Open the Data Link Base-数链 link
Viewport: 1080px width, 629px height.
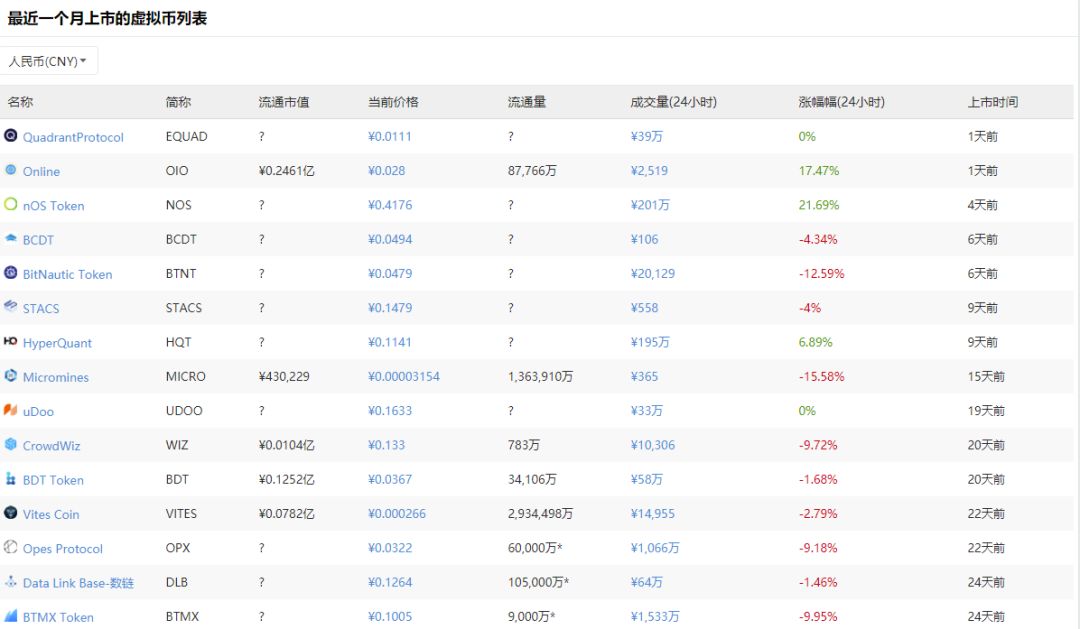point(78,583)
